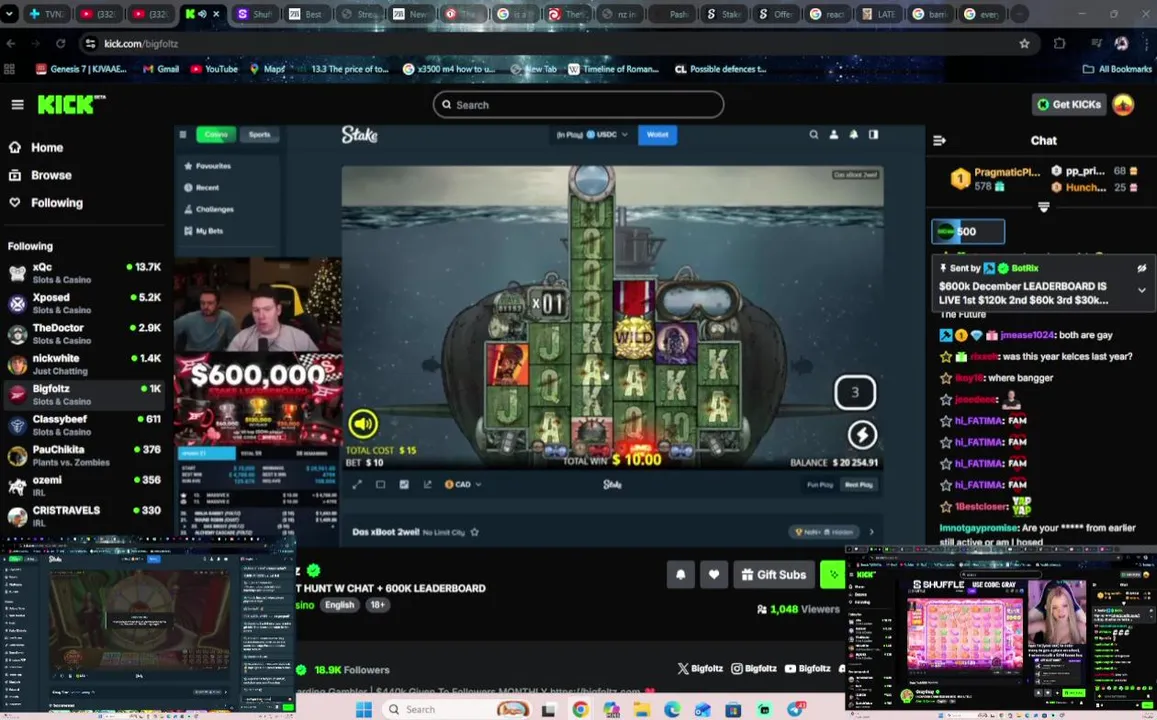Expand the pinned leaderboard message chevron

(x=1142, y=291)
